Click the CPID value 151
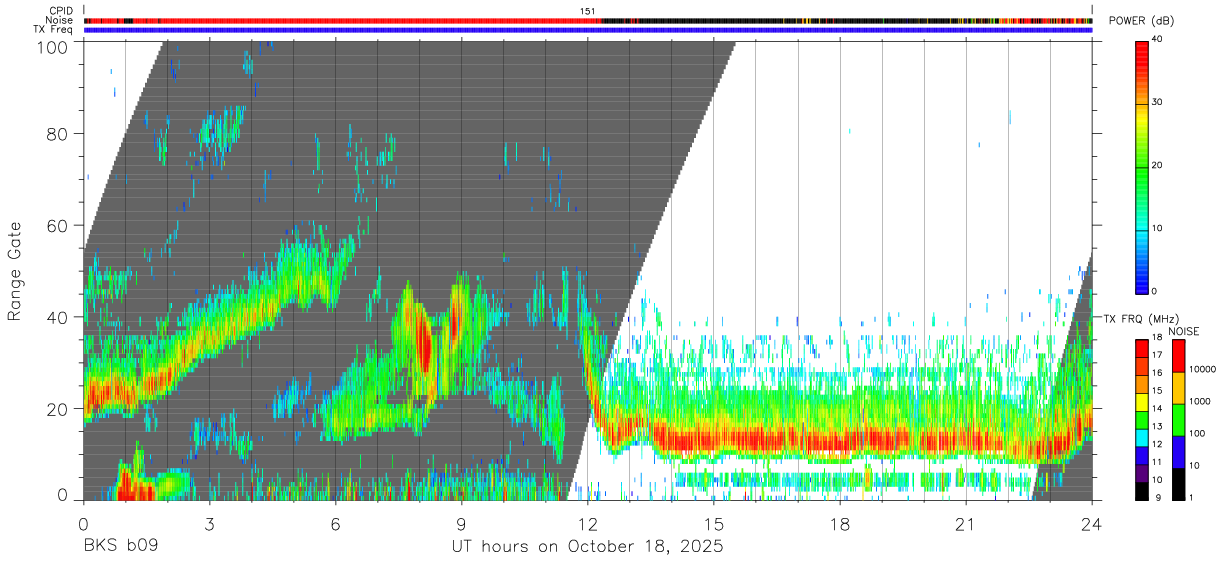The image size is (1228, 567). coord(588,11)
